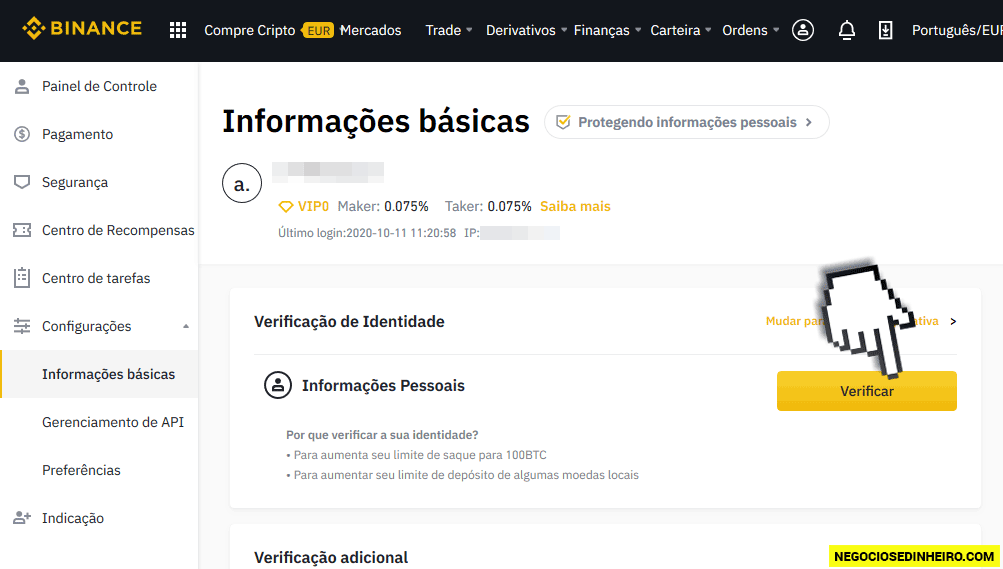Viewport: 1003px width, 569px height.
Task: Go to Segurança sidebar item
Action: click(x=99, y=182)
